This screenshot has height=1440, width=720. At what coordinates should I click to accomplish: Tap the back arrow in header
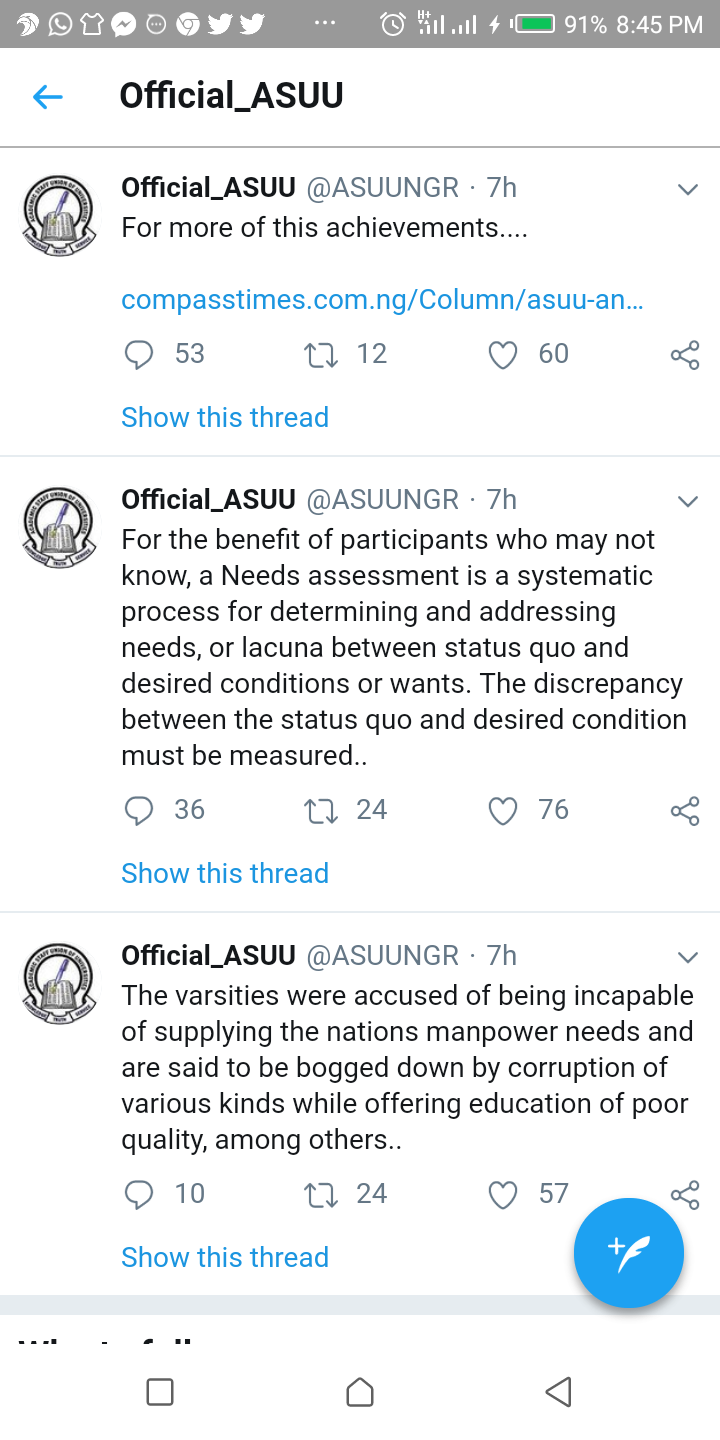48,96
